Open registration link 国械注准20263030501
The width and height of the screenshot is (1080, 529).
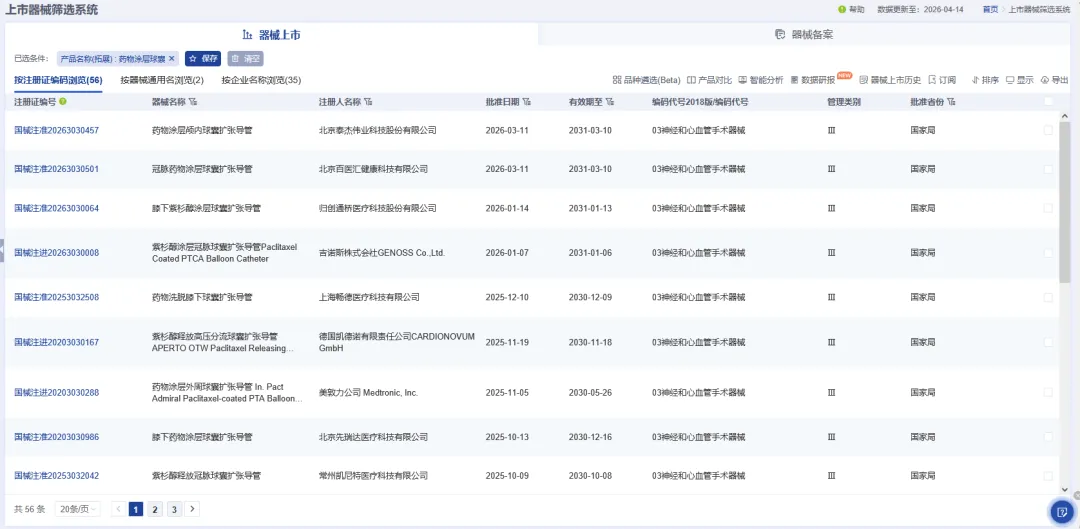pos(56,169)
